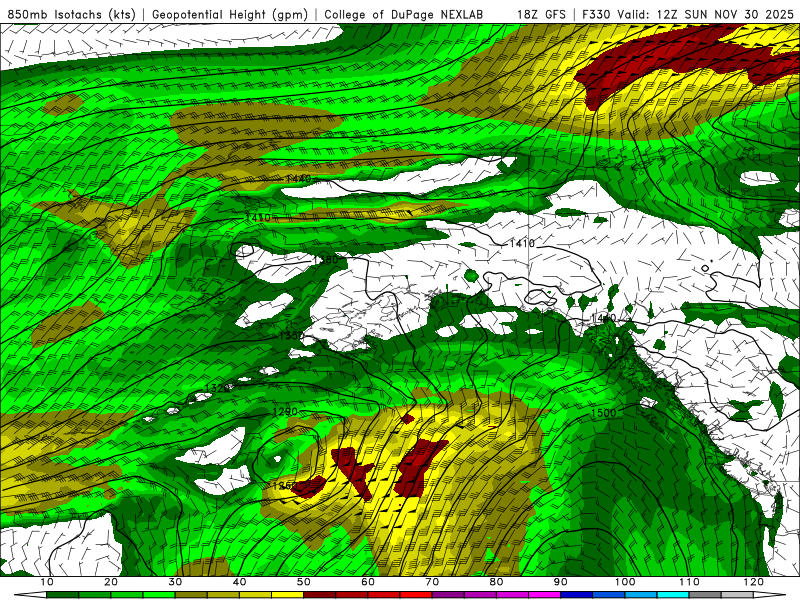The height and width of the screenshot is (600, 800).
Task: Select the "Geopotential Height (gpm)" header label
Action: (x=230, y=15)
